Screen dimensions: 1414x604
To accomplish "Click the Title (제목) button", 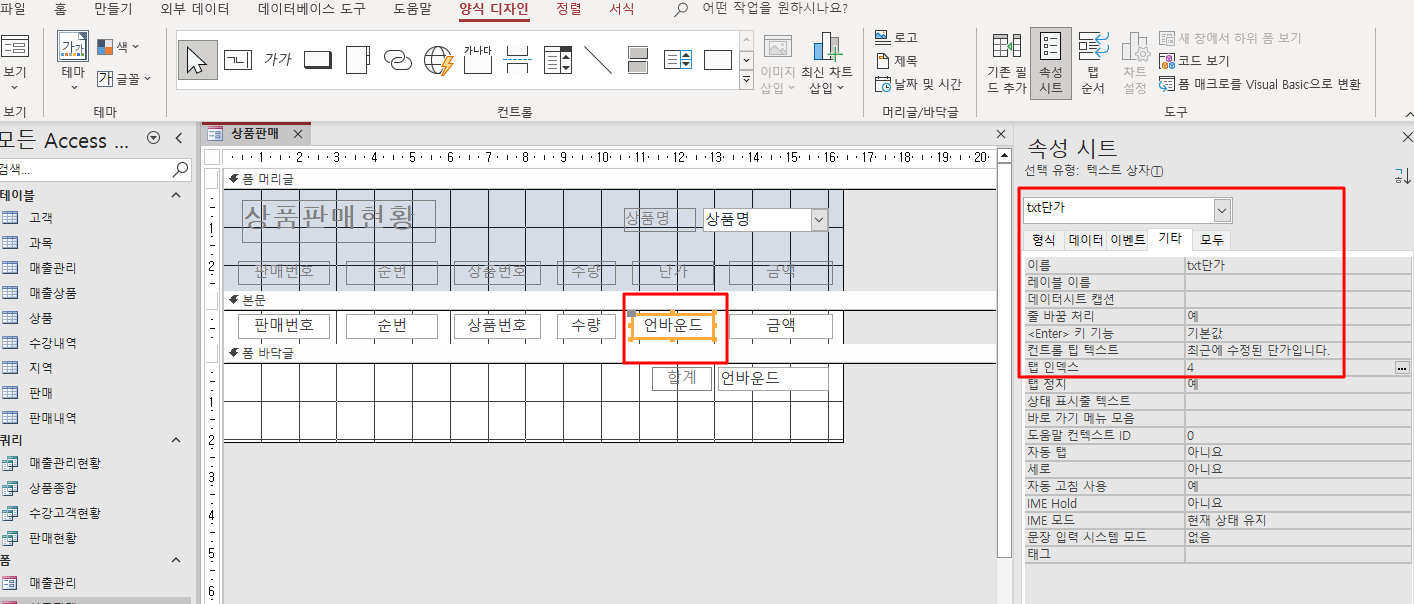I will [896, 61].
